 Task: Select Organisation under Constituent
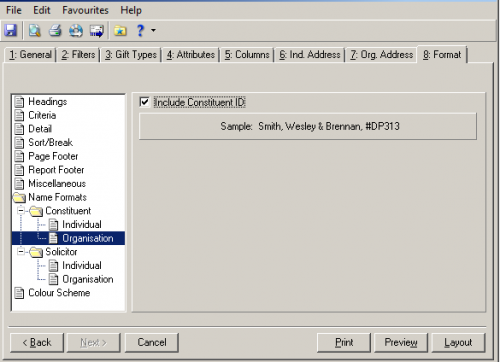tap(88, 238)
